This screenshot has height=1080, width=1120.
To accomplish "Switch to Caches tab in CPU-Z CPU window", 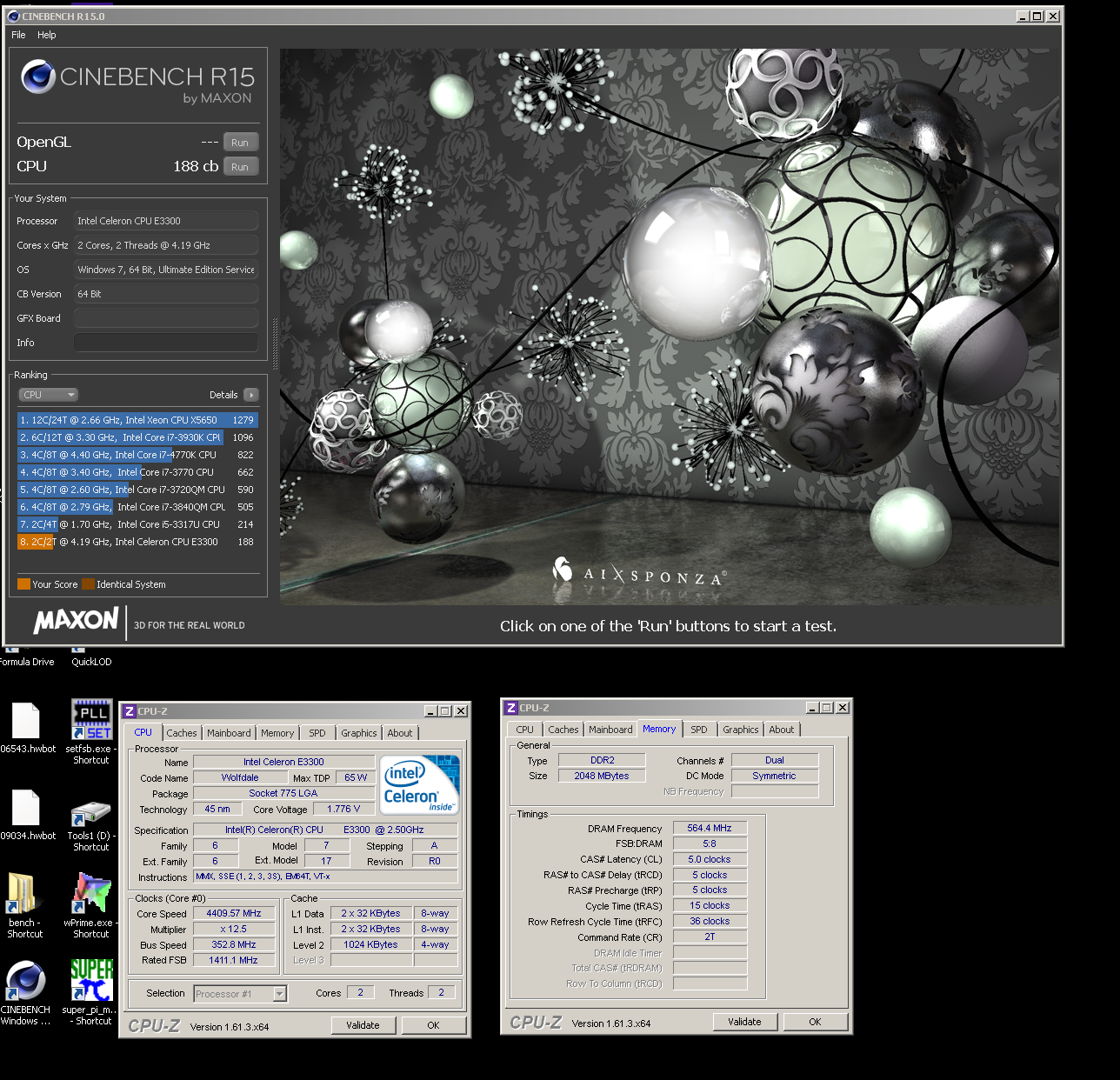I will (x=182, y=733).
